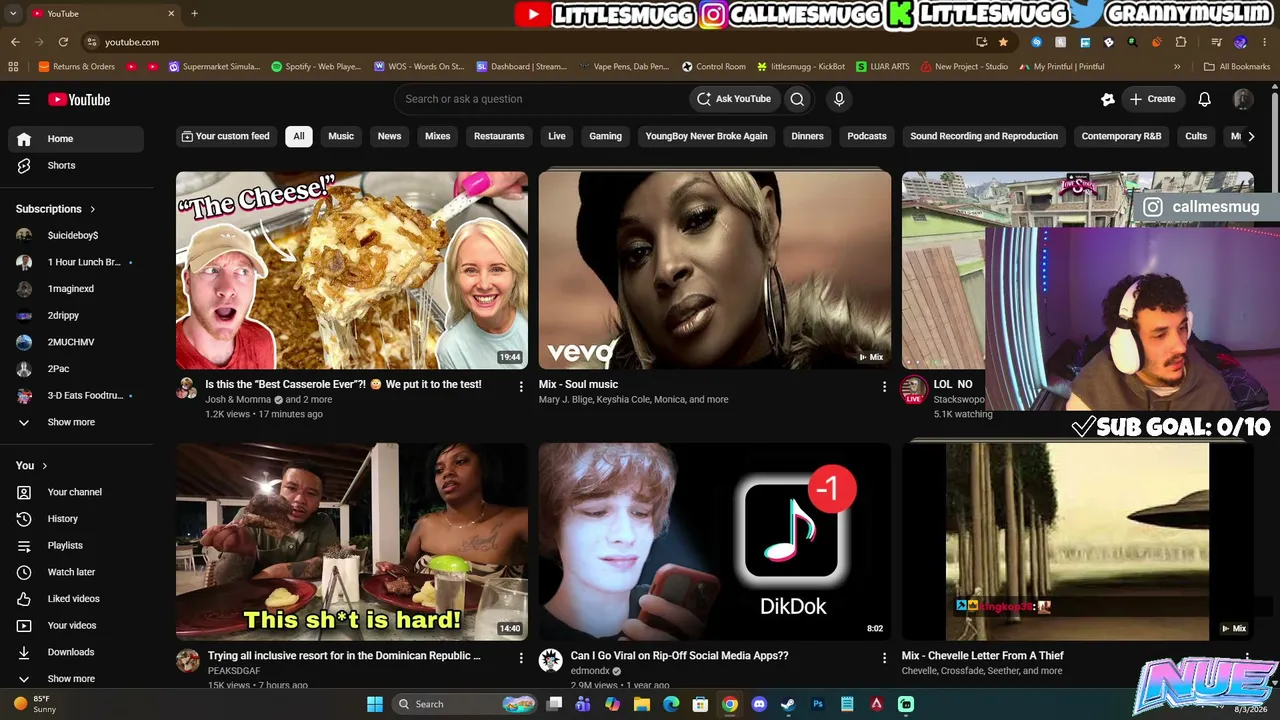Bookmark this page with the star

tap(1003, 42)
